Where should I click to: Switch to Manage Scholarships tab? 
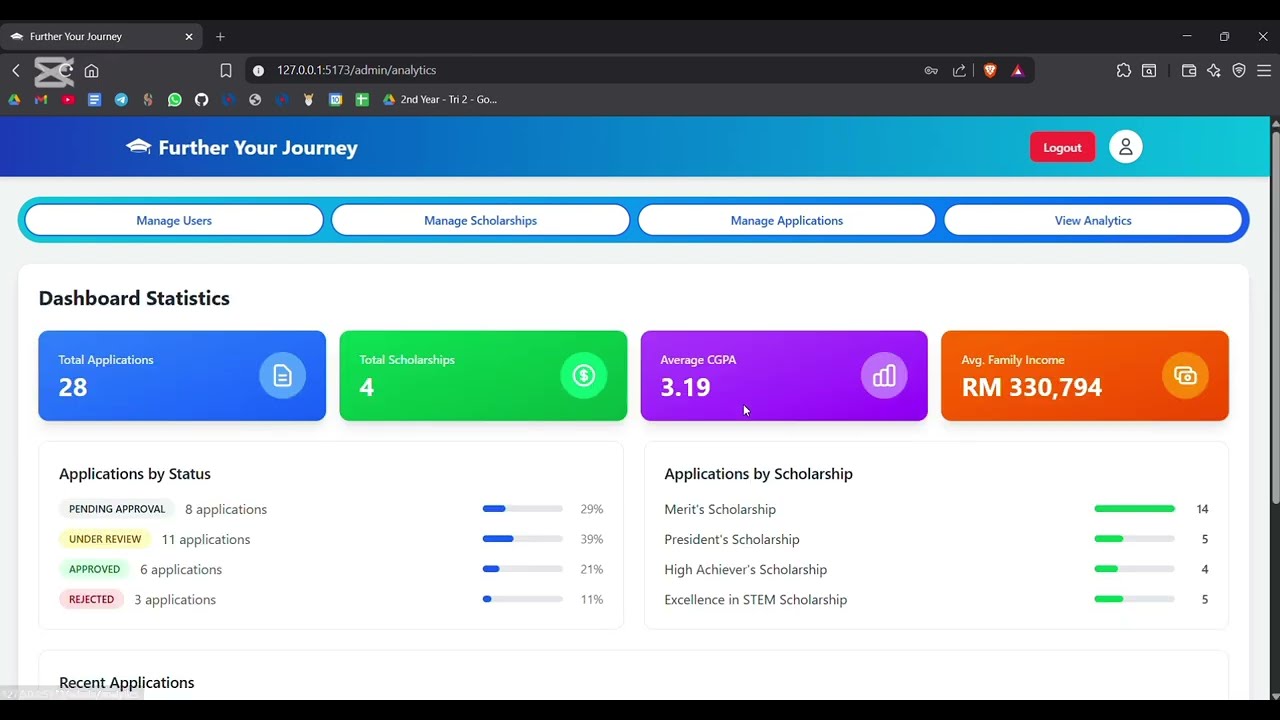pos(480,220)
